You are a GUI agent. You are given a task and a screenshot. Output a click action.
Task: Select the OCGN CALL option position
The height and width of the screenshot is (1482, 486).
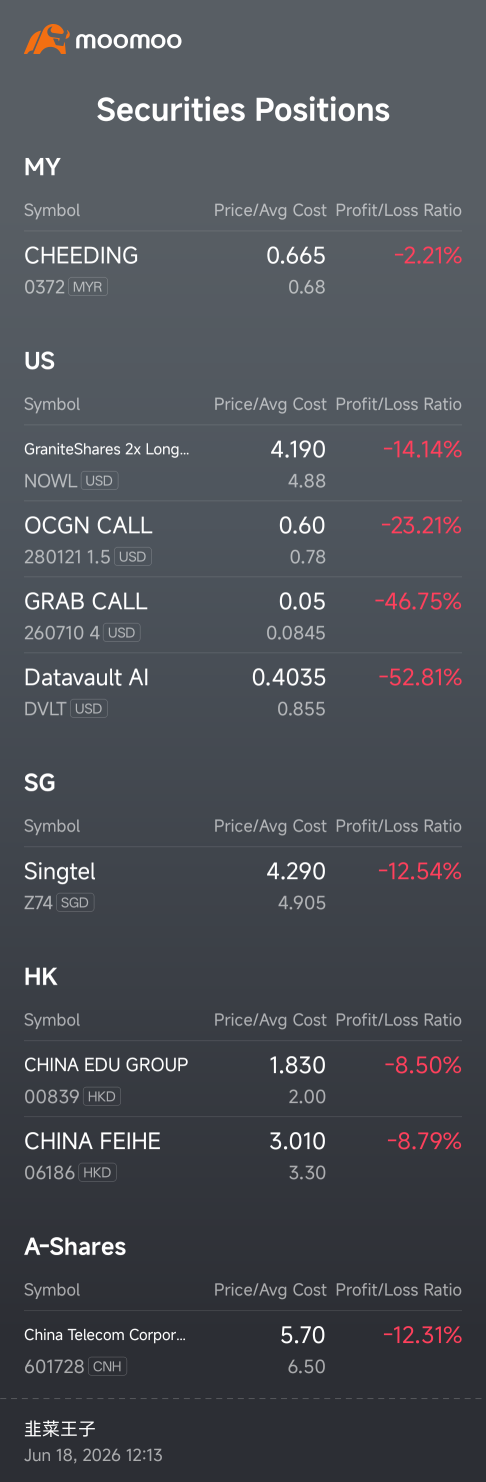click(x=243, y=540)
